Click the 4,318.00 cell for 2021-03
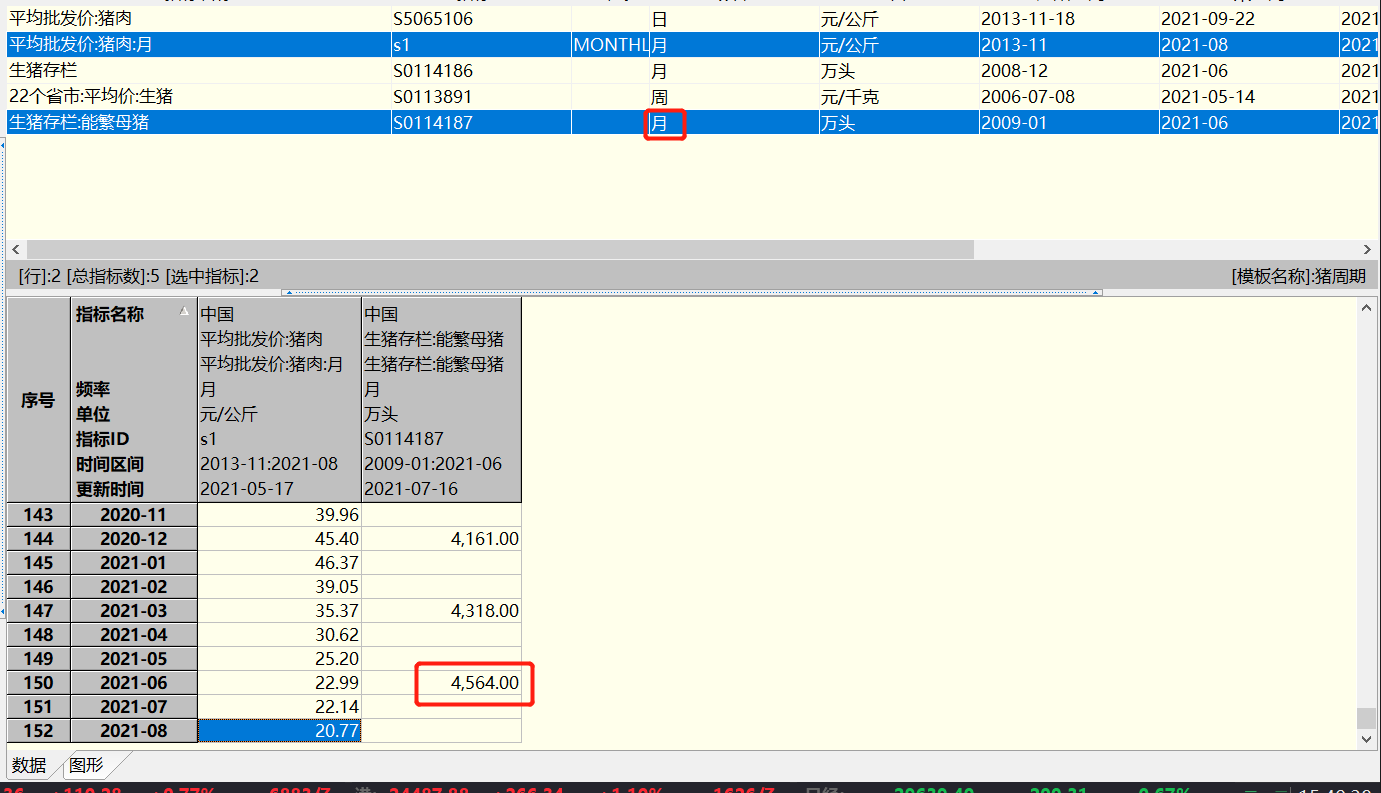Image resolution: width=1381 pixels, height=793 pixels. point(441,611)
